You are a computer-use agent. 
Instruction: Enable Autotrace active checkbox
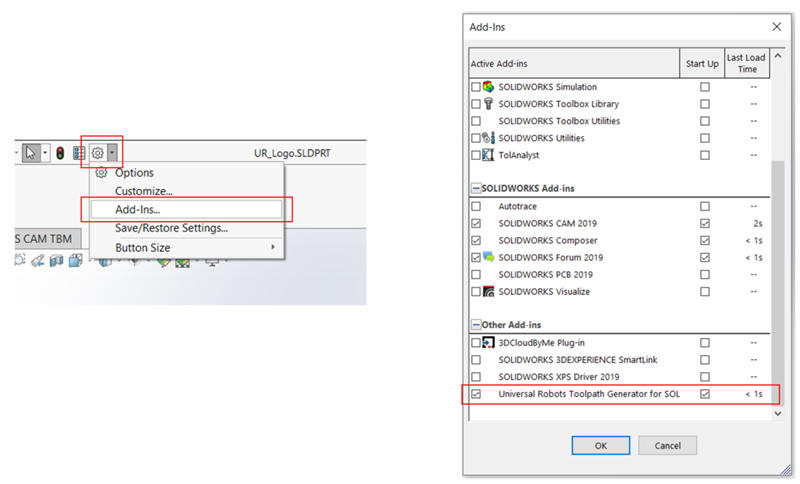point(476,206)
